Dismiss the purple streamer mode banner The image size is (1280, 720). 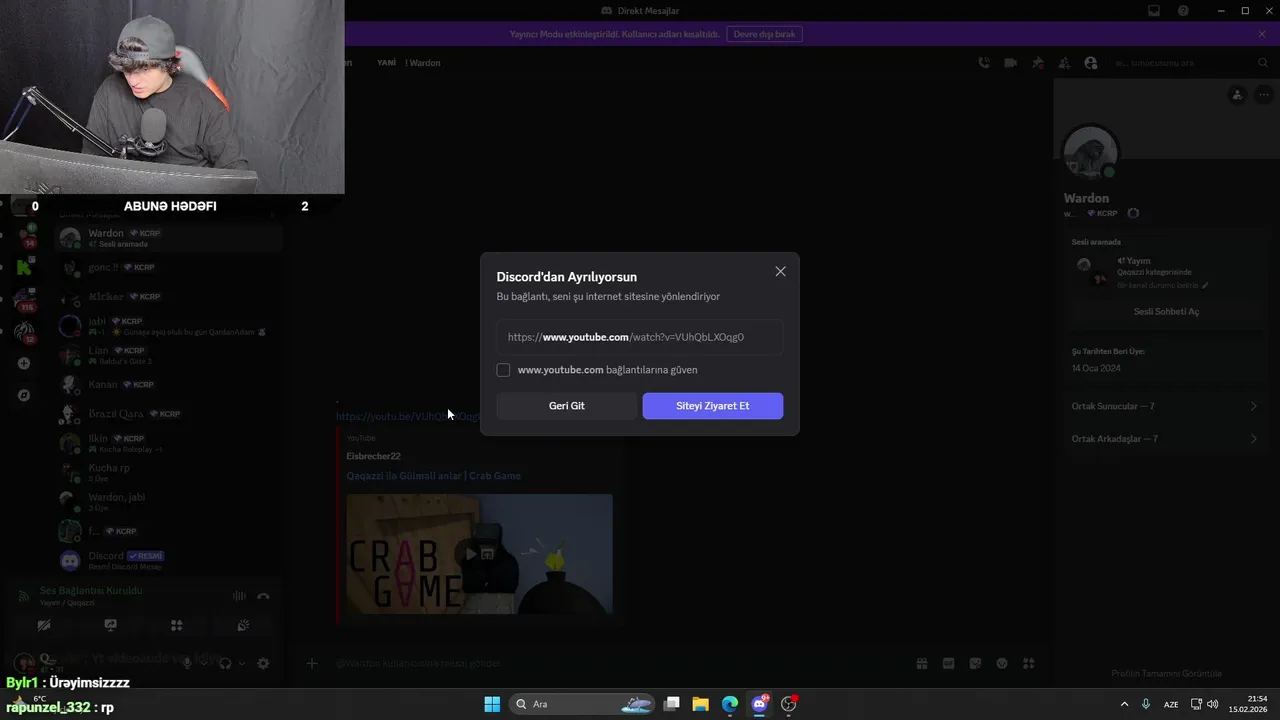tap(1262, 34)
